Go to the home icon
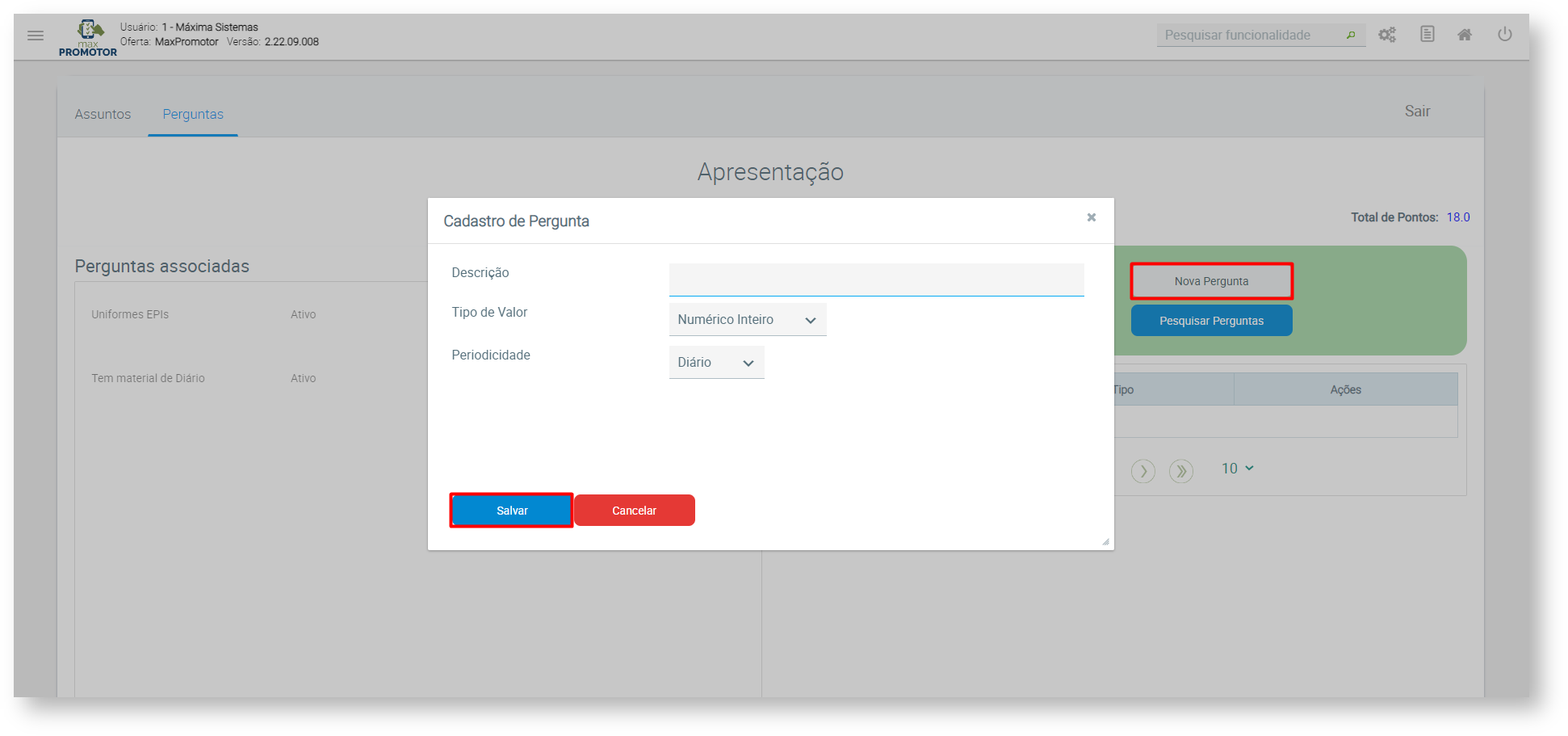Screen dimensions: 1568x736 coord(1465,35)
